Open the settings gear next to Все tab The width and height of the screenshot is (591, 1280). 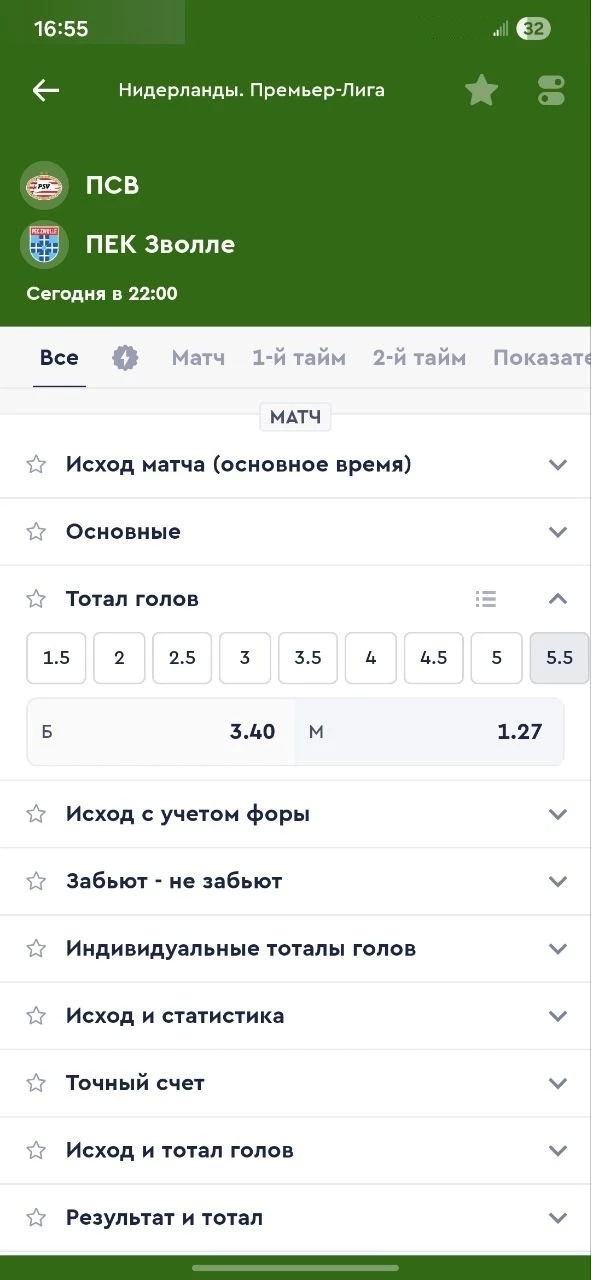click(x=125, y=356)
